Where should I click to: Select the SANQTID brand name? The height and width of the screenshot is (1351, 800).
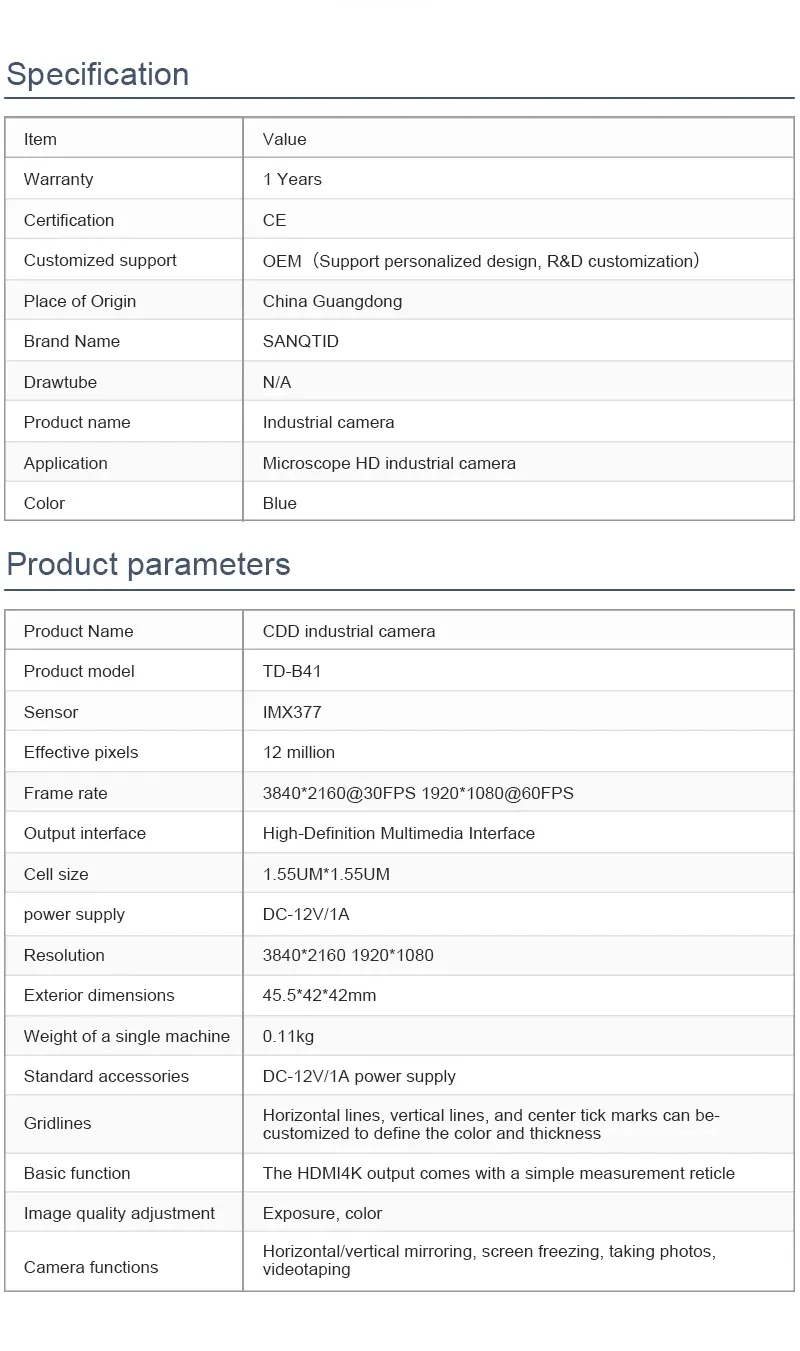pos(300,342)
